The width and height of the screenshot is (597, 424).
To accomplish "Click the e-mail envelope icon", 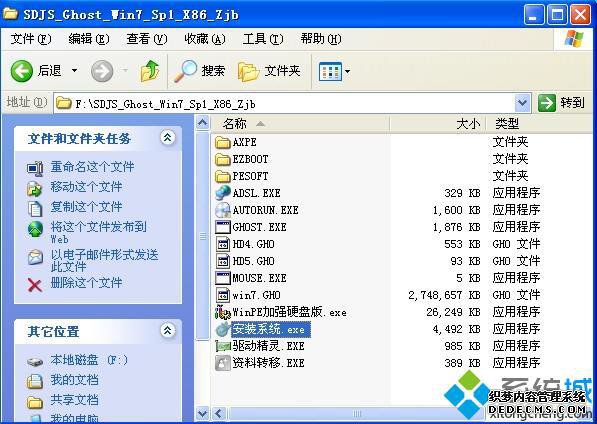I will tap(35, 257).
